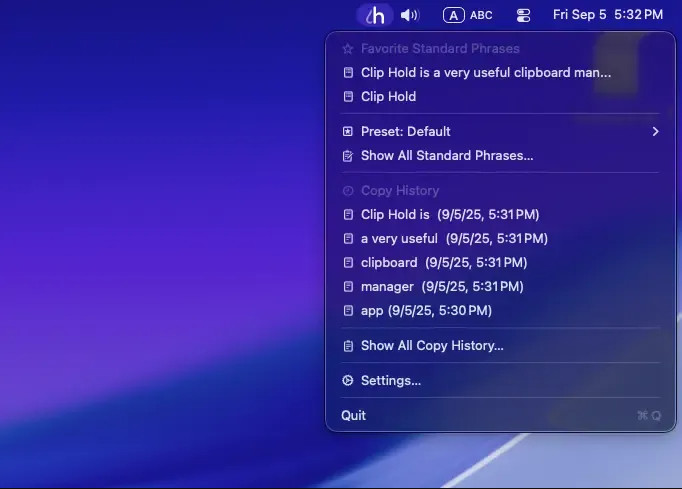This screenshot has width=682, height=489.
Task: Click clipboard icon beside Show All Copy History
Action: 348,346
